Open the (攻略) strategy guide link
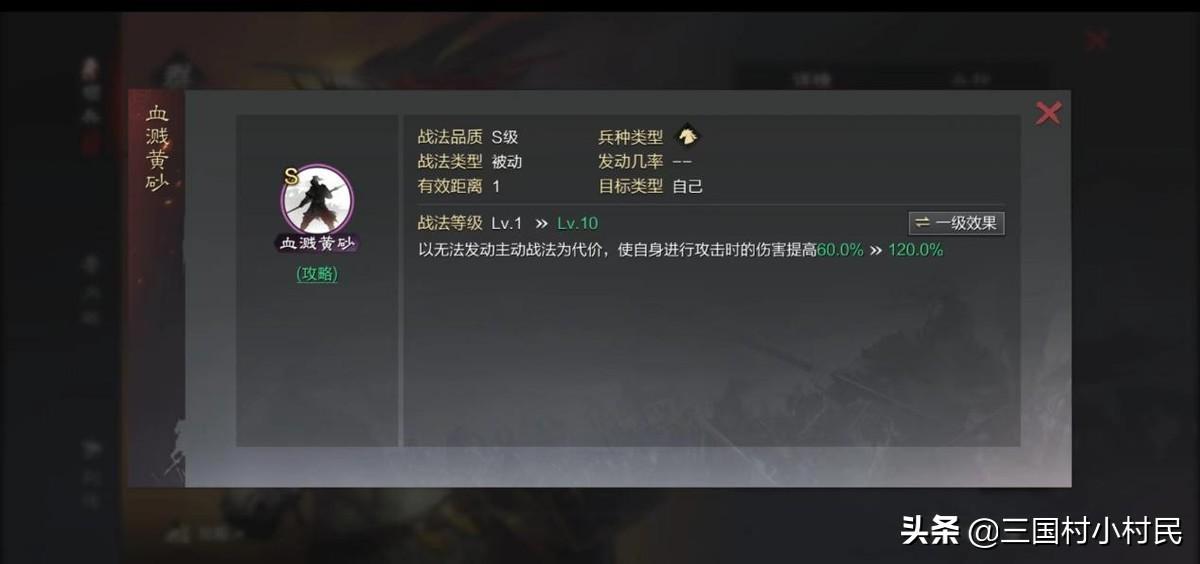The image size is (1200, 564). 317,274
